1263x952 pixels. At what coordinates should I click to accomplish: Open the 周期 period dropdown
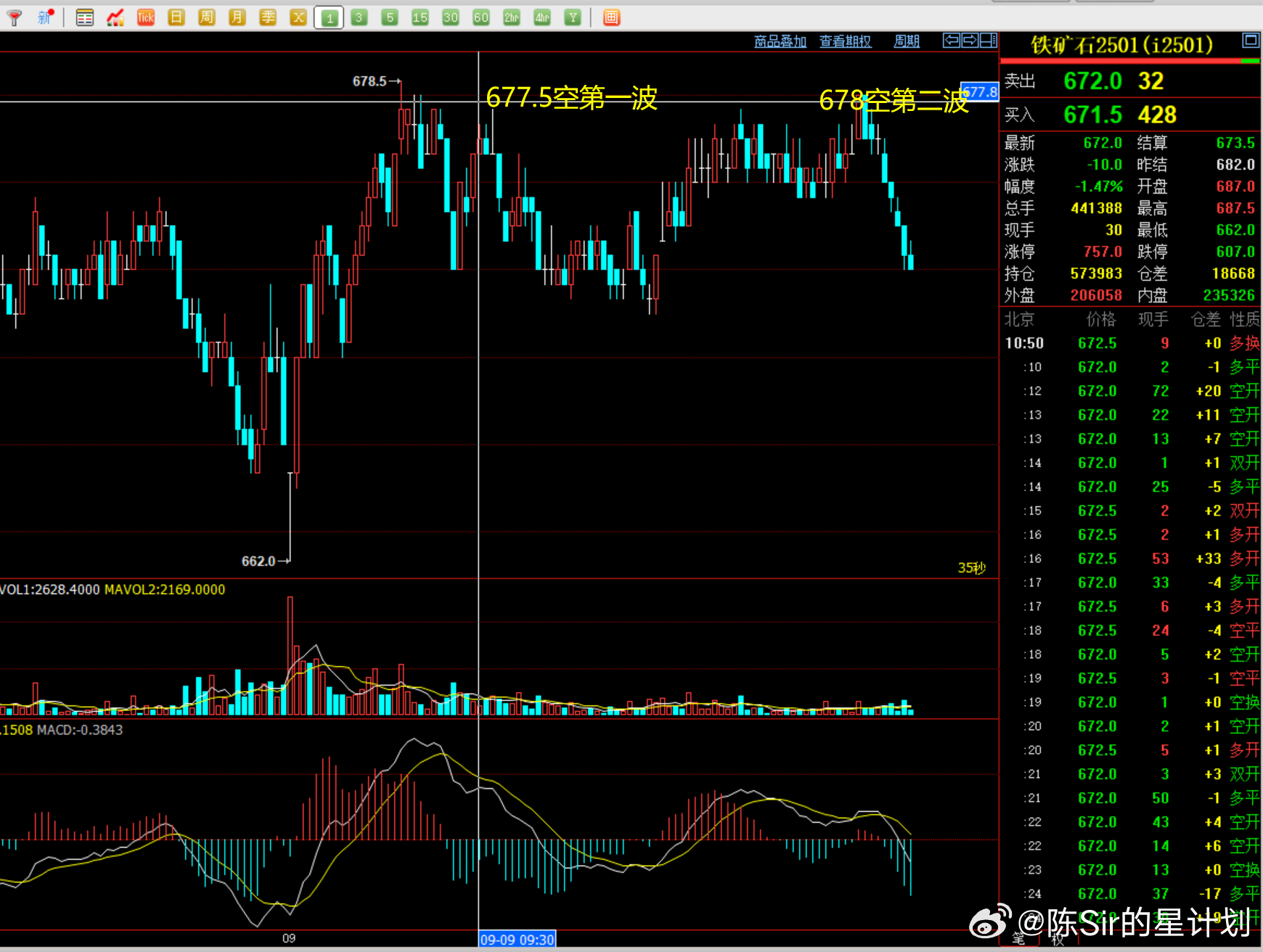[x=906, y=41]
